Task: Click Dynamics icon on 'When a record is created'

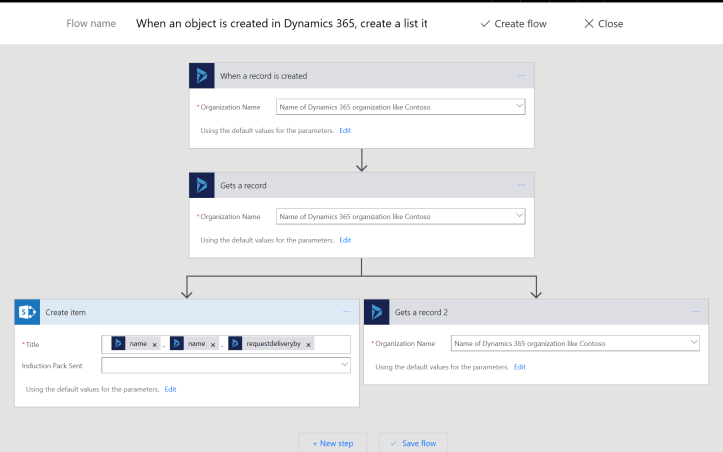Action: point(201,76)
